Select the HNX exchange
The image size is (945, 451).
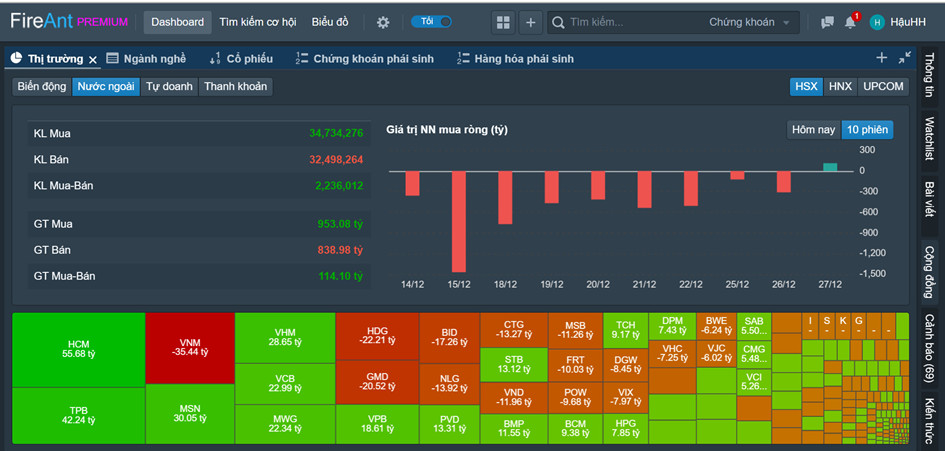pos(840,87)
